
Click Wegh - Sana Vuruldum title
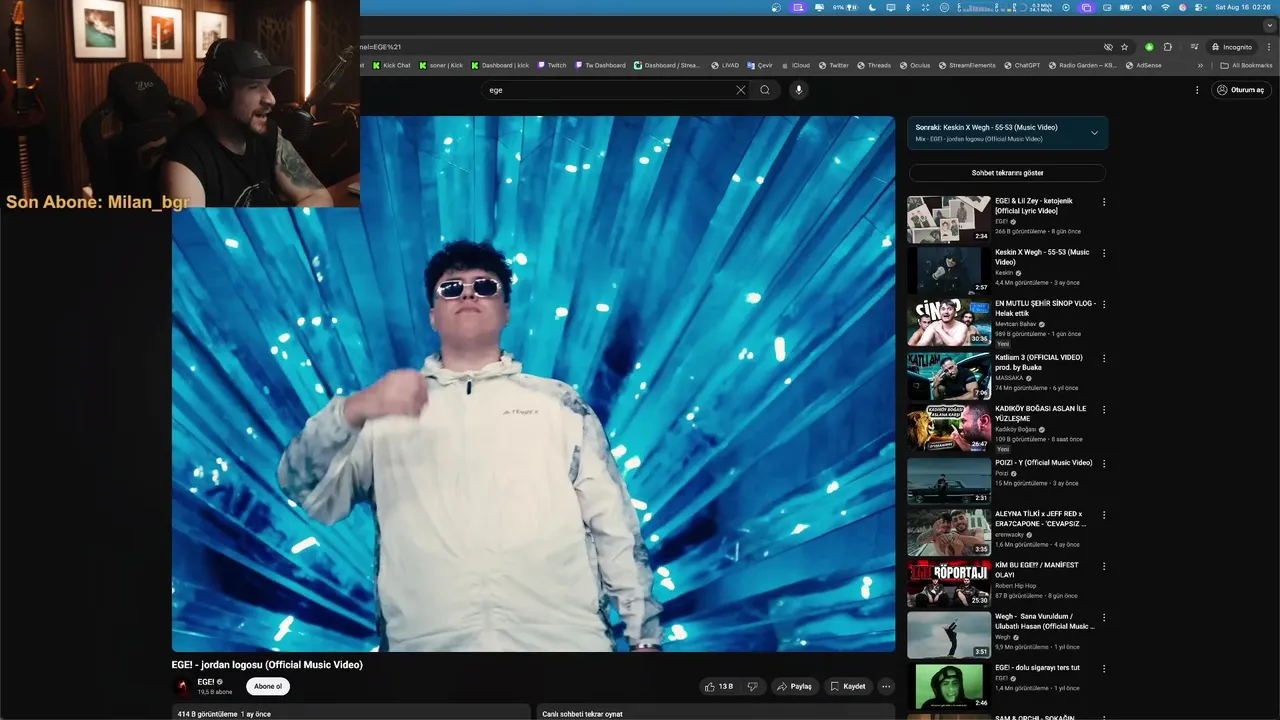click(1044, 621)
